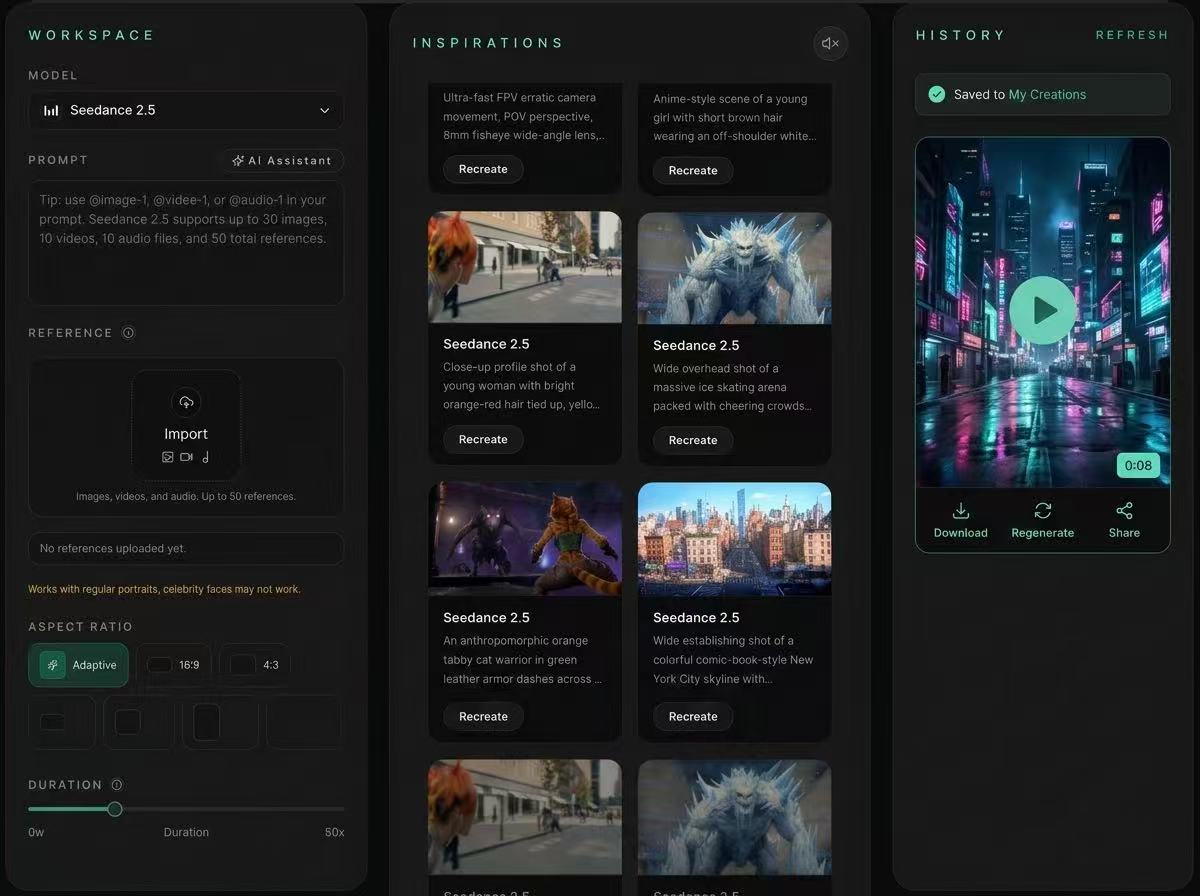Recreate the ice skating arena inspiration
Viewport: 1200px width, 896px height.
(x=693, y=440)
